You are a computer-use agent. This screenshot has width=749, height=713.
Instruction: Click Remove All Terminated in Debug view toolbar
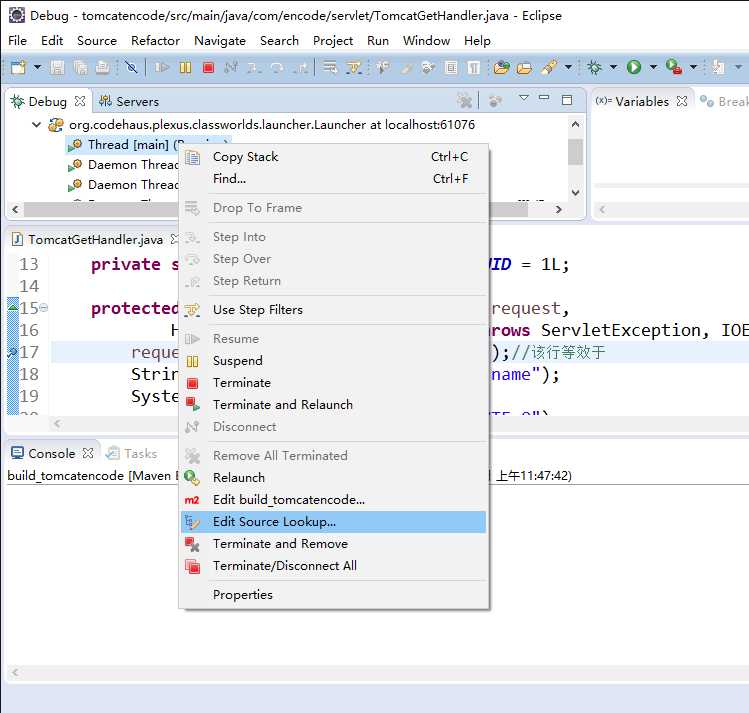click(x=464, y=100)
